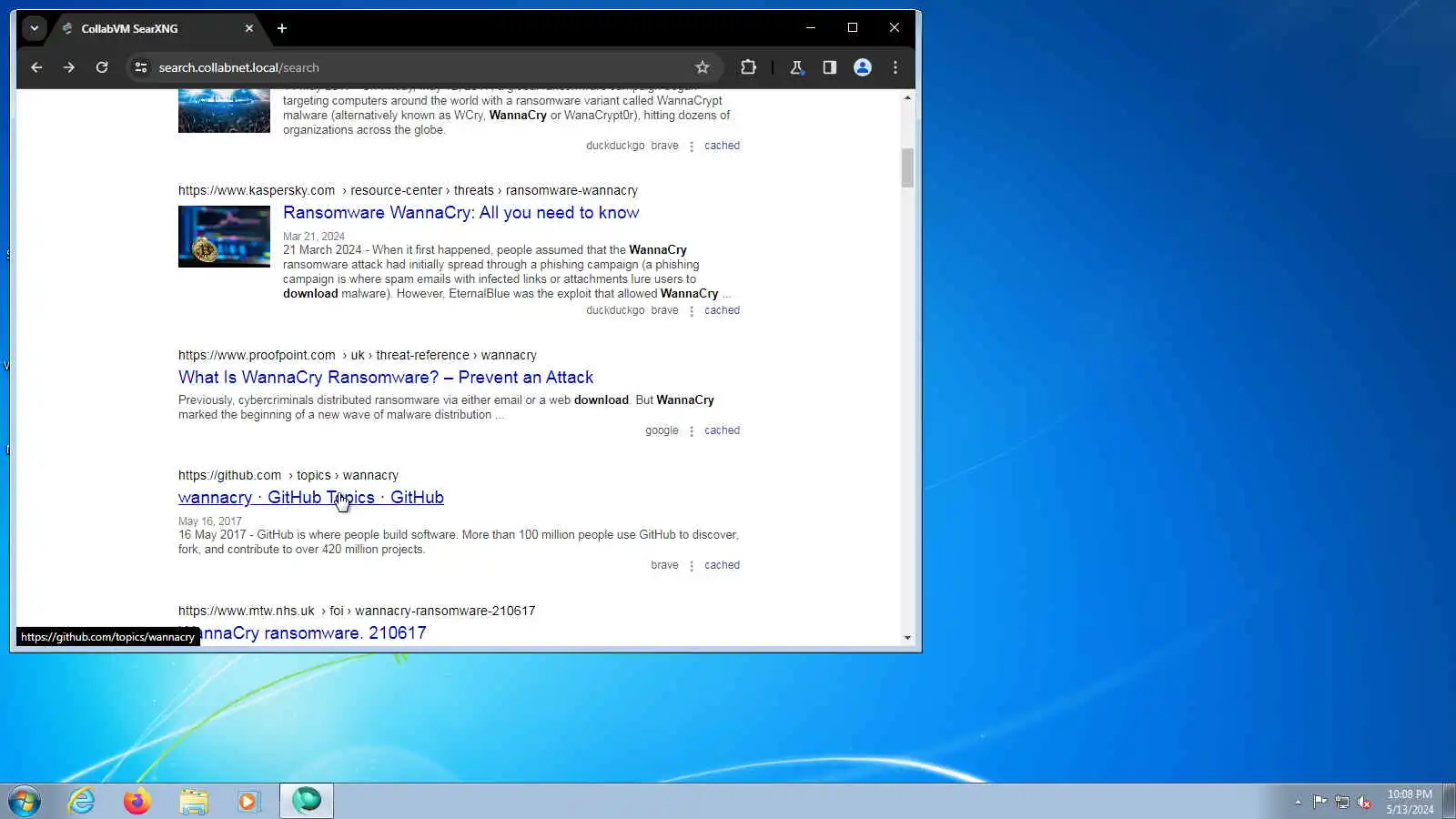Open the 'WannaCry ransomware. 210617' NHS result
The image size is (1456, 819).
pyautogui.click(x=302, y=633)
